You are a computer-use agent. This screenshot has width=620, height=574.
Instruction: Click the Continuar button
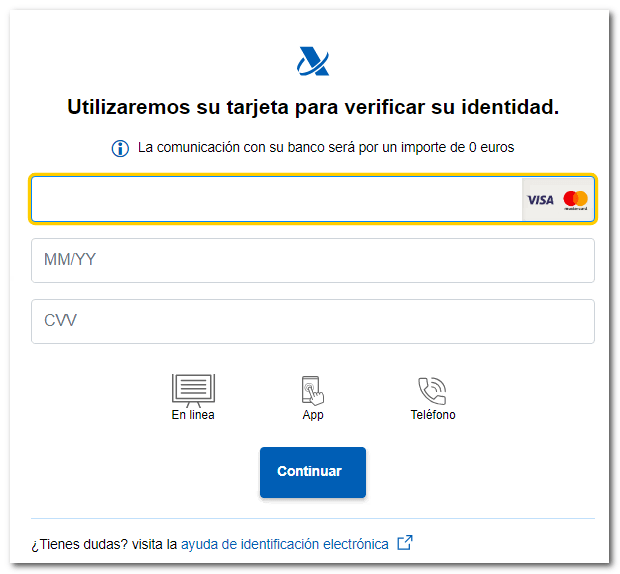pos(313,472)
